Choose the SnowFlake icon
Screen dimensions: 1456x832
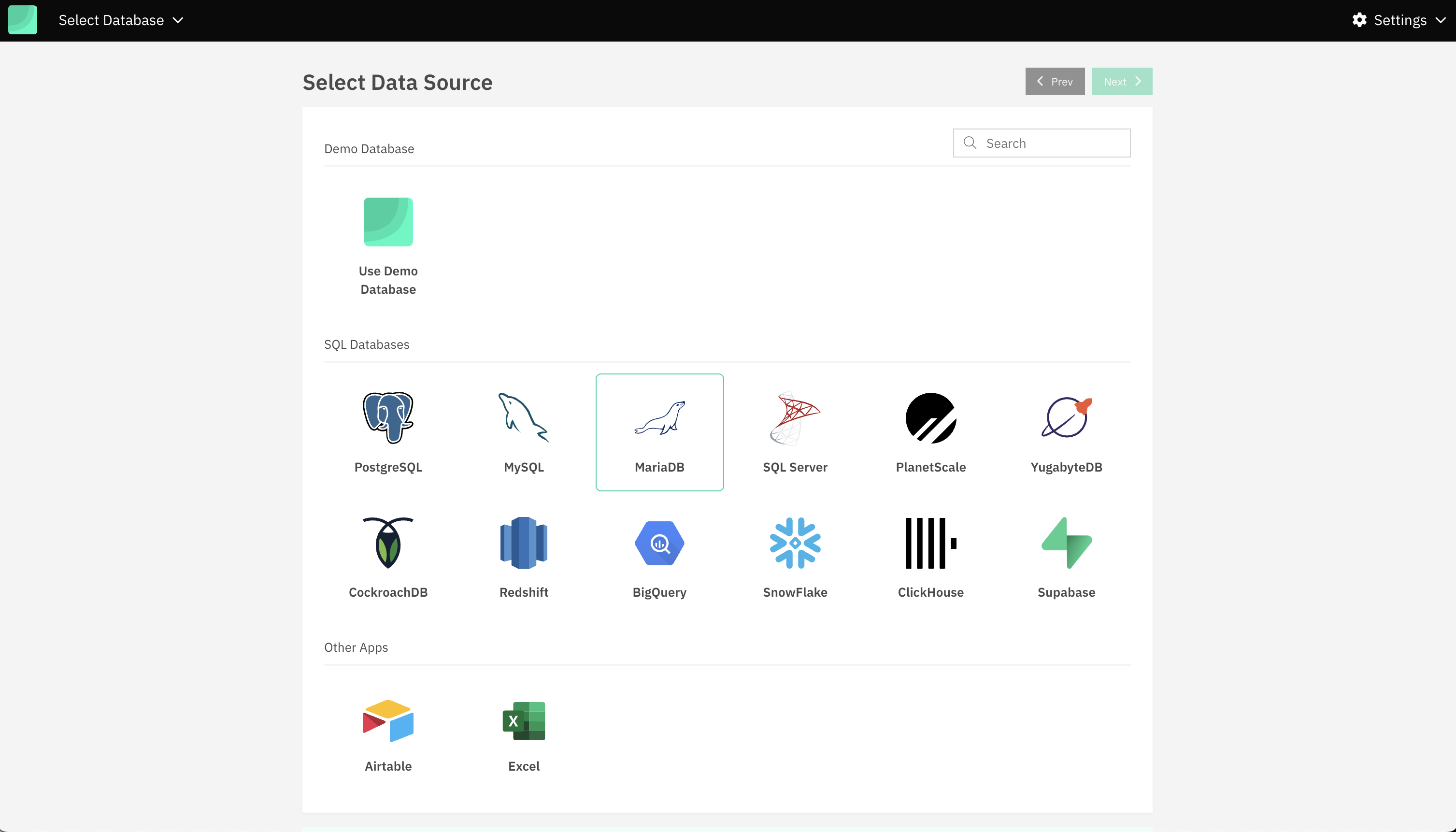tap(795, 543)
